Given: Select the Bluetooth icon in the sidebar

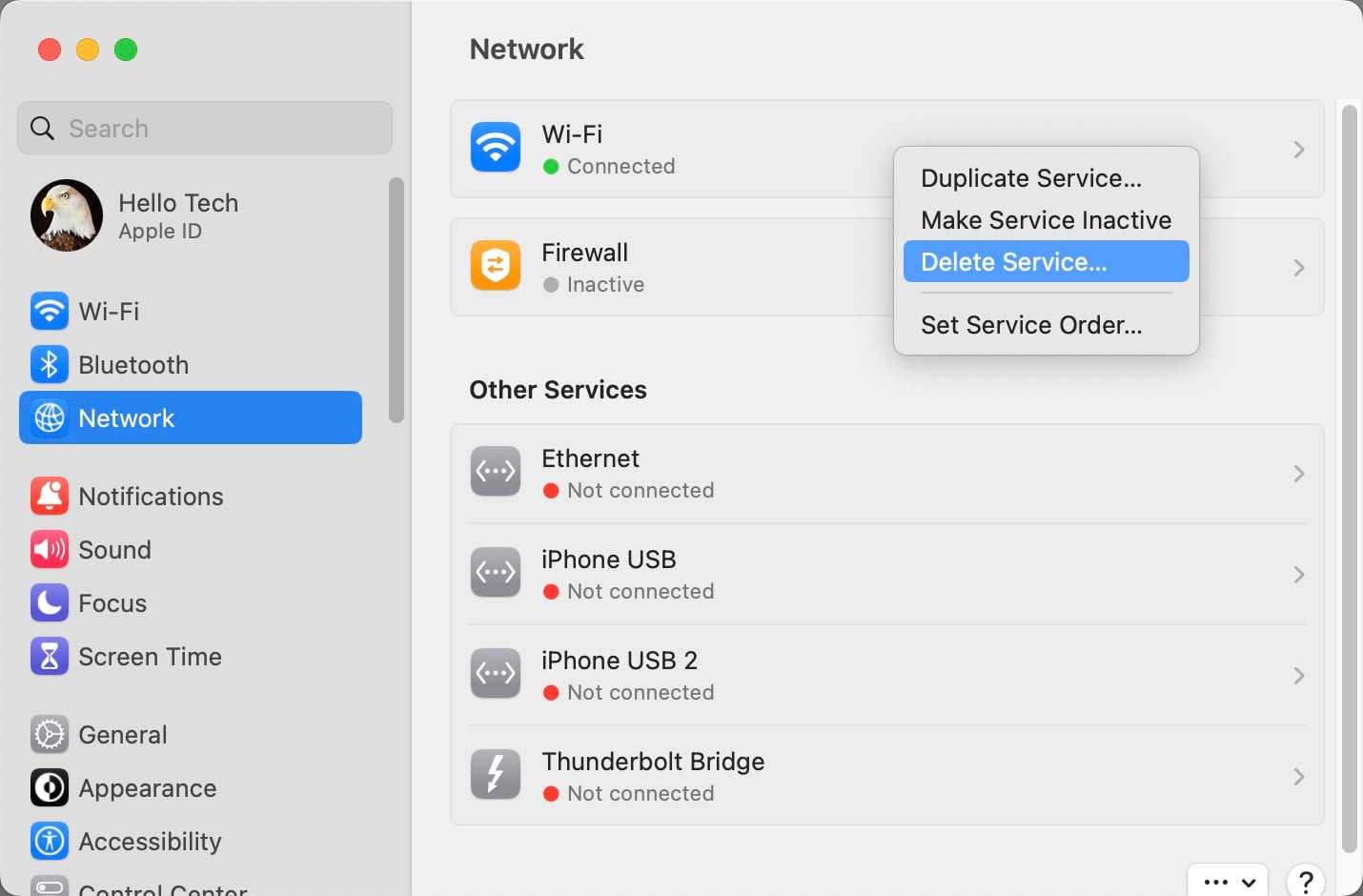Looking at the screenshot, I should 49,364.
